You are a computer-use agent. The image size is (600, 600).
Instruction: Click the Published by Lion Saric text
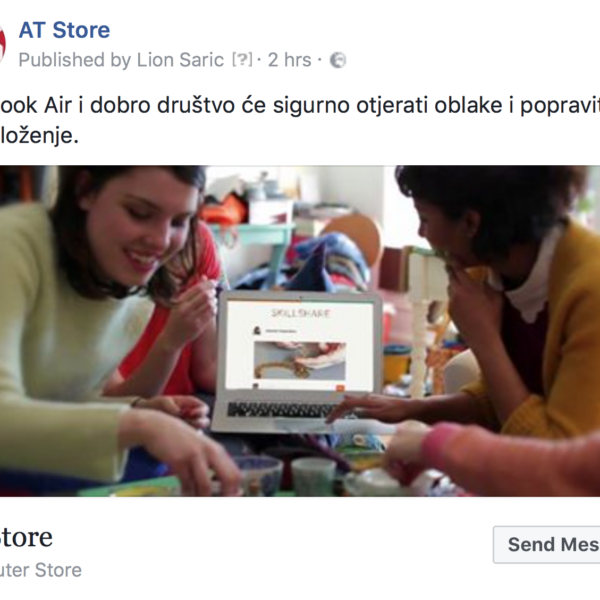[121, 60]
